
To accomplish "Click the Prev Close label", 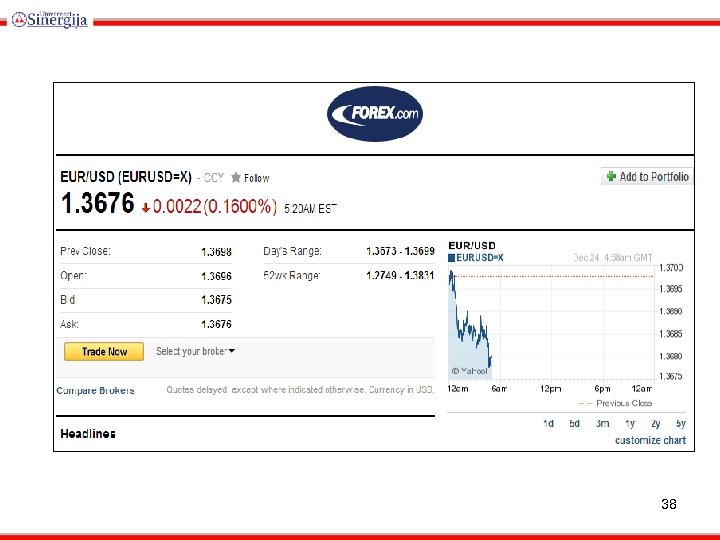I will (x=85, y=251).
